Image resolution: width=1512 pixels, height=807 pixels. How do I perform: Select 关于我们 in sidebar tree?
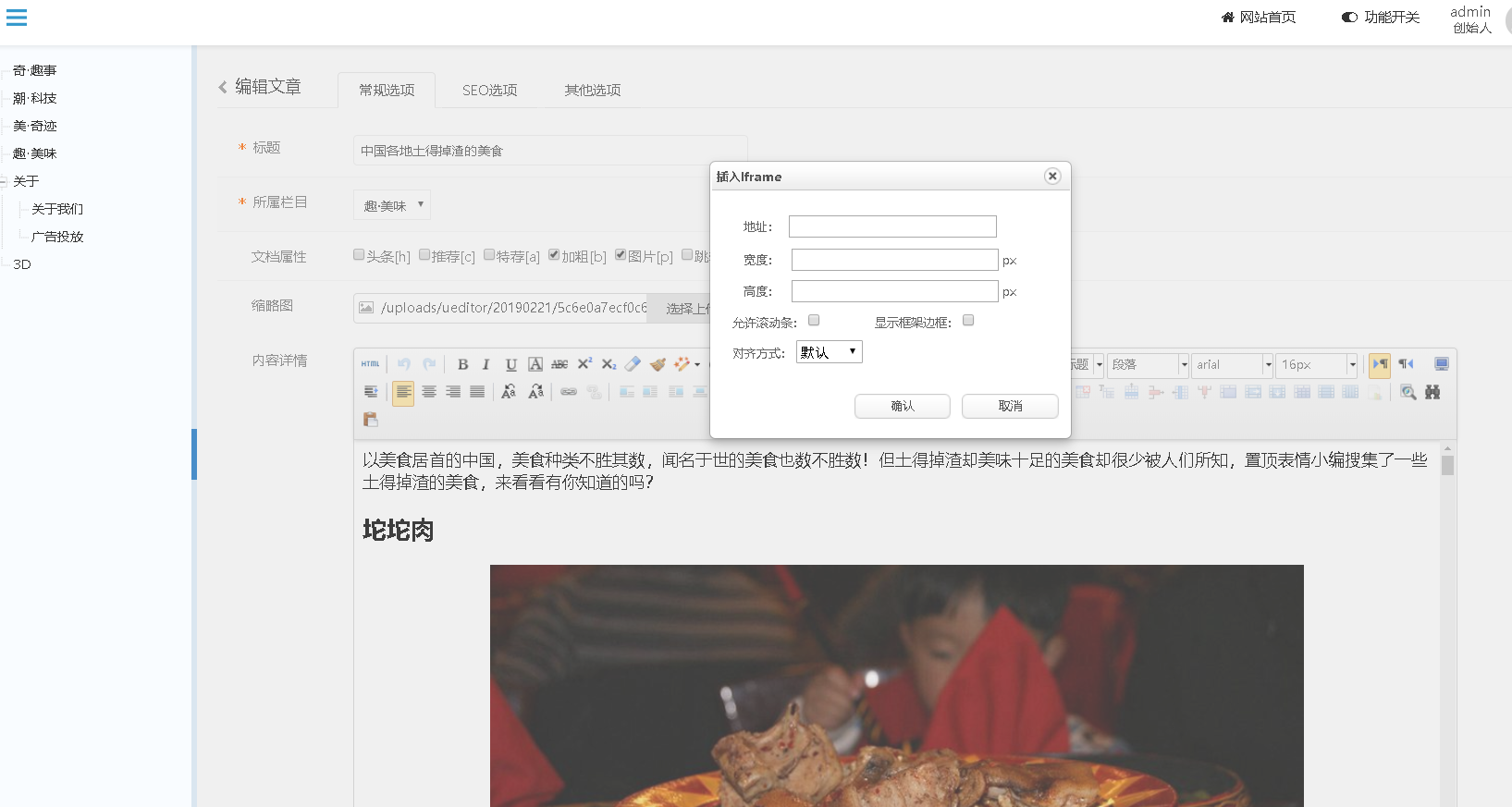57,209
